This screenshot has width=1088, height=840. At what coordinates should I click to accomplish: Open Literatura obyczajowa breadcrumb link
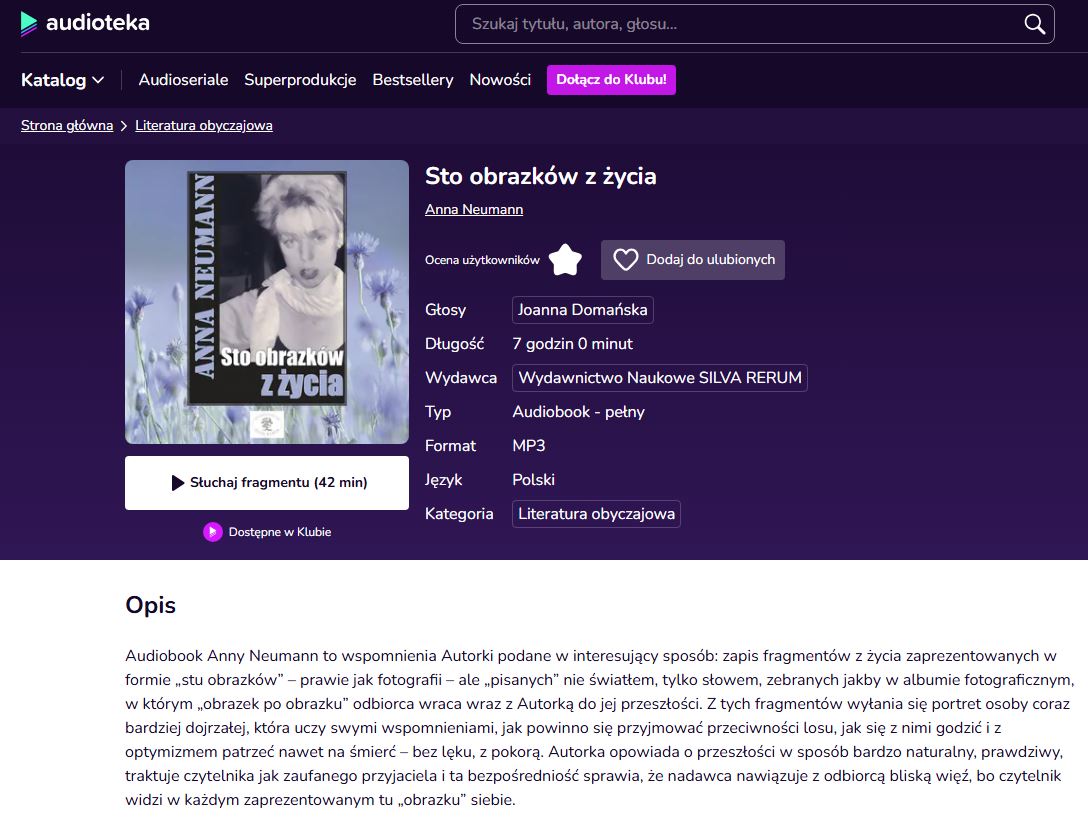[204, 125]
